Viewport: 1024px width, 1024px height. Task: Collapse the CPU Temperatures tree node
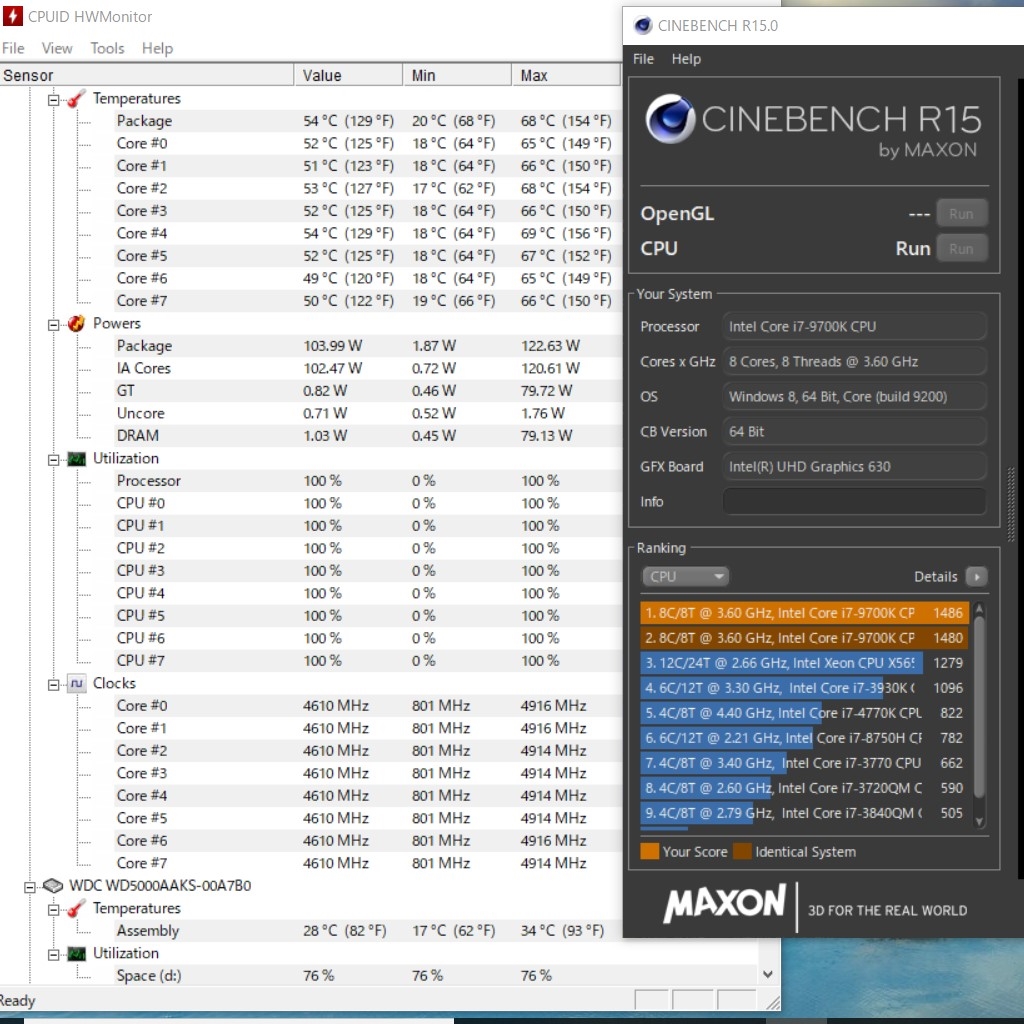pos(54,100)
